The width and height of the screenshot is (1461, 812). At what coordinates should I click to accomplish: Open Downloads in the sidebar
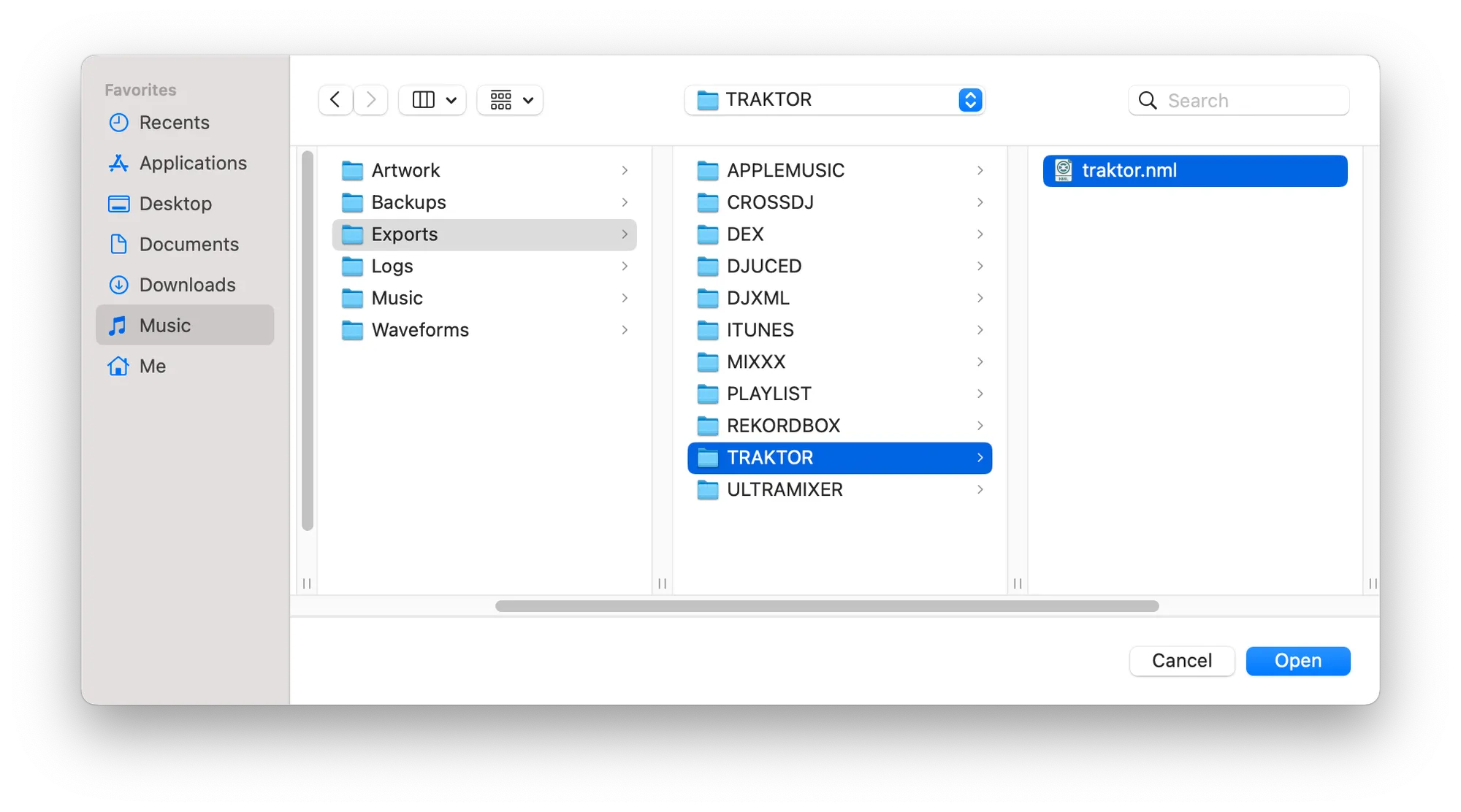pyautogui.click(x=187, y=285)
